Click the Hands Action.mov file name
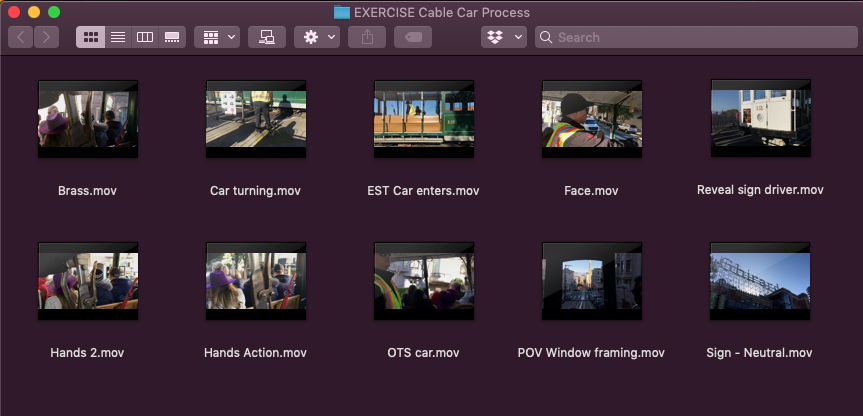The width and height of the screenshot is (863, 416). click(255, 353)
